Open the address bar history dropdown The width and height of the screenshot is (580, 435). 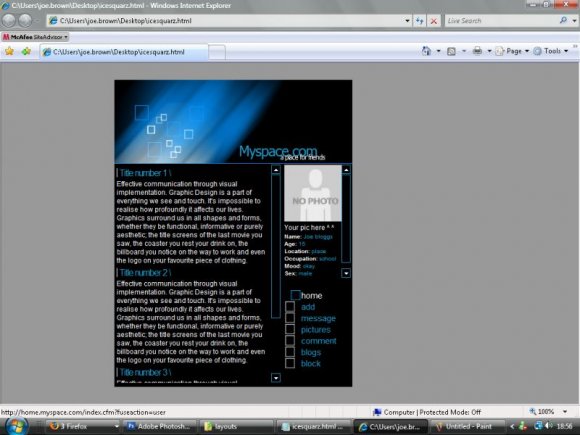pos(407,21)
